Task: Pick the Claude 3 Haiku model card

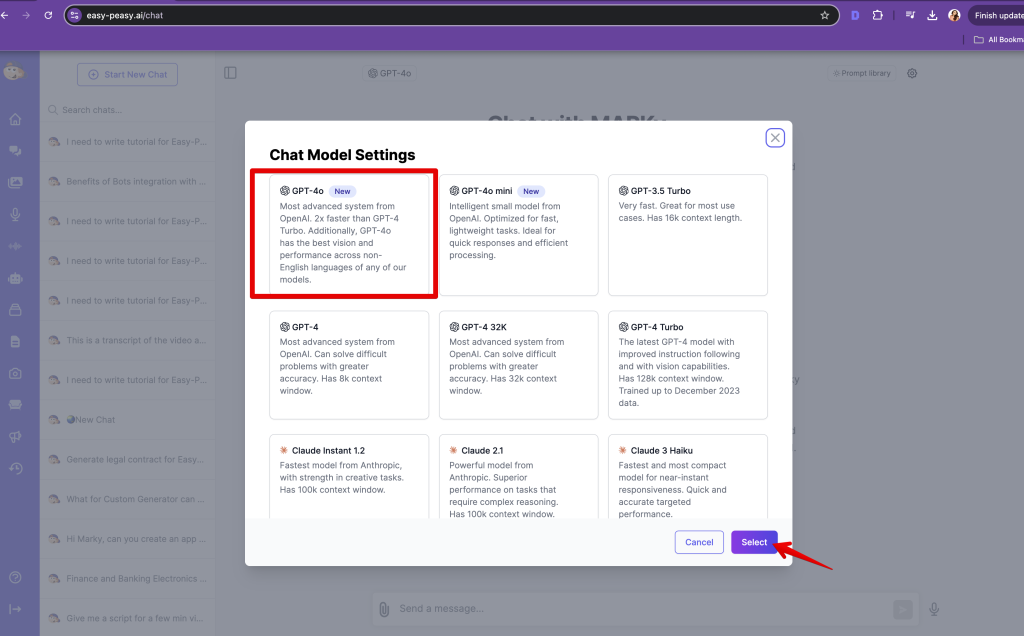Action: click(x=687, y=477)
